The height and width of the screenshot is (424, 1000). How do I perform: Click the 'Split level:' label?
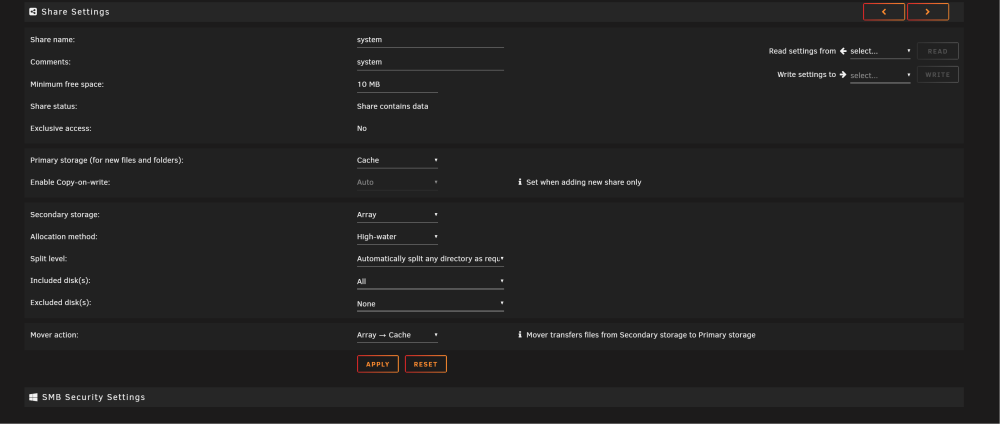pos(48,259)
